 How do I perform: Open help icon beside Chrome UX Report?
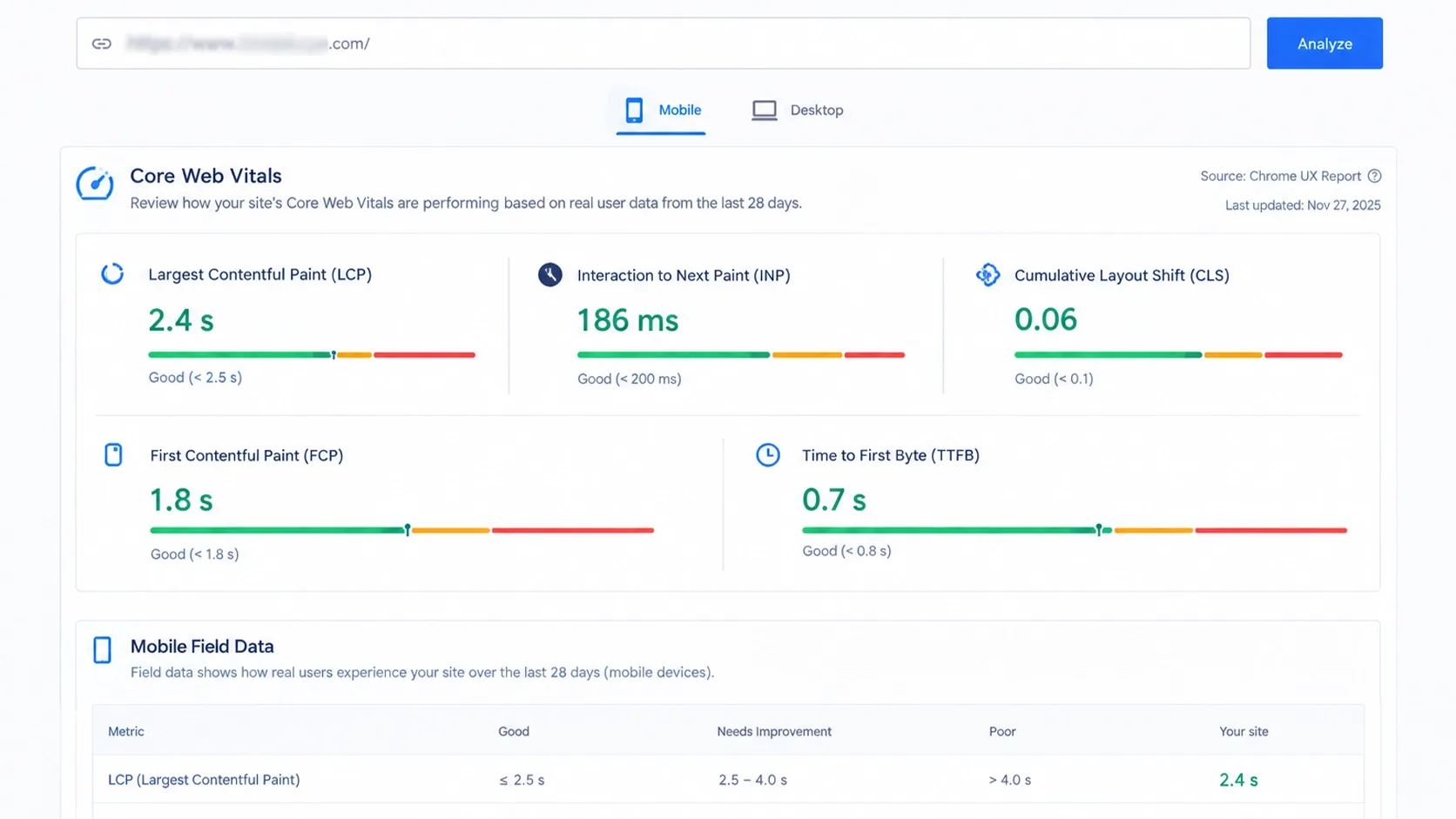(x=1374, y=176)
